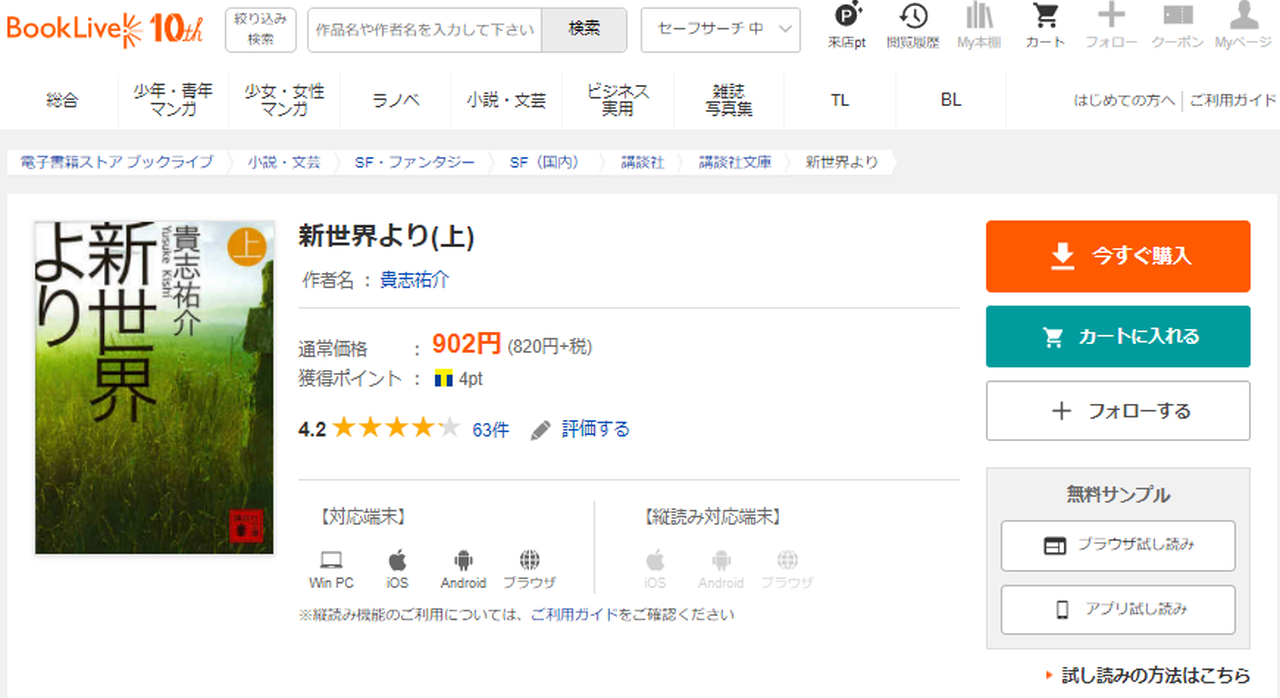The image size is (1280, 698).
Task: Select the ラノベ category tab
Action: pos(395,100)
